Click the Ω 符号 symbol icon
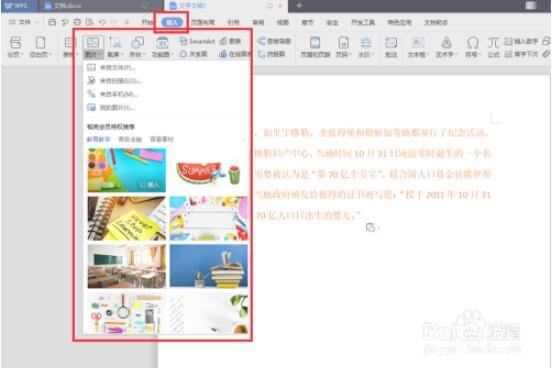Viewport: 552px width, 372px height. pos(472,43)
